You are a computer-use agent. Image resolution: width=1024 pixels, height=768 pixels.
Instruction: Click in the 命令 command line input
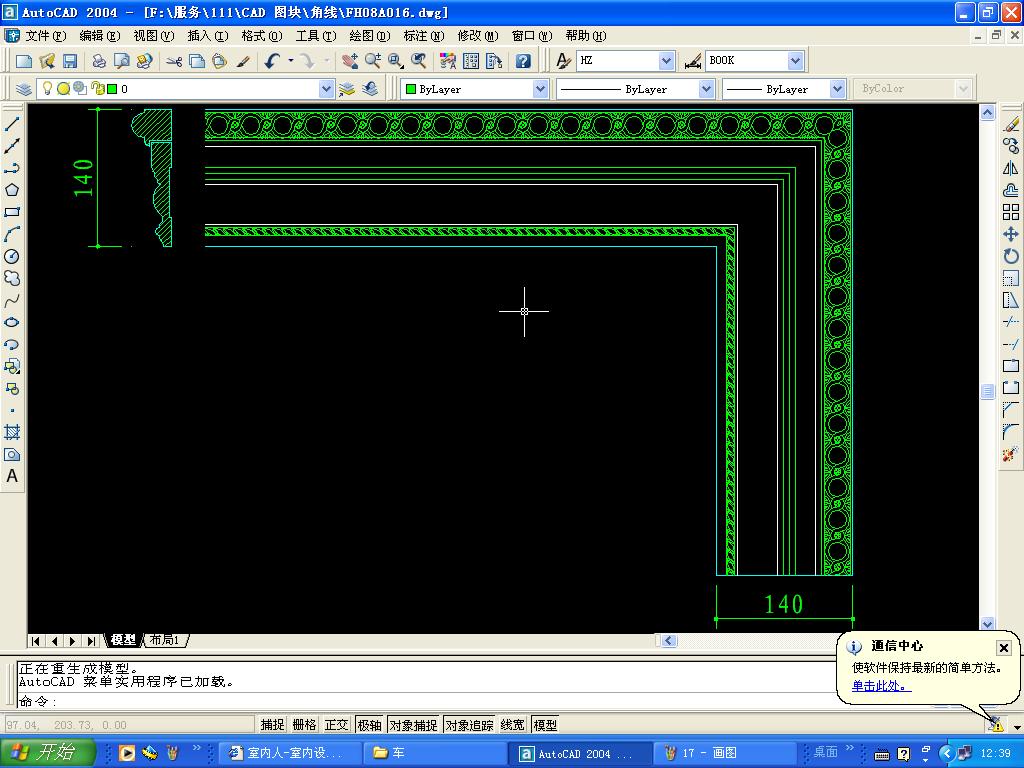pyautogui.click(x=400, y=701)
